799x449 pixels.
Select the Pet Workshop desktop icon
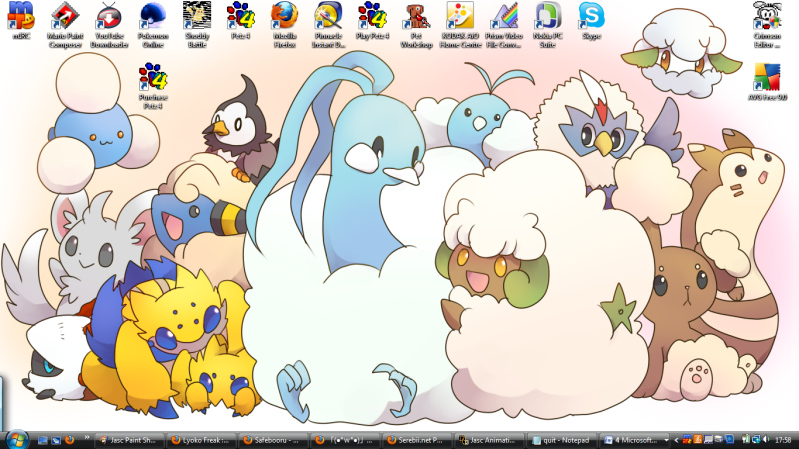(416, 25)
